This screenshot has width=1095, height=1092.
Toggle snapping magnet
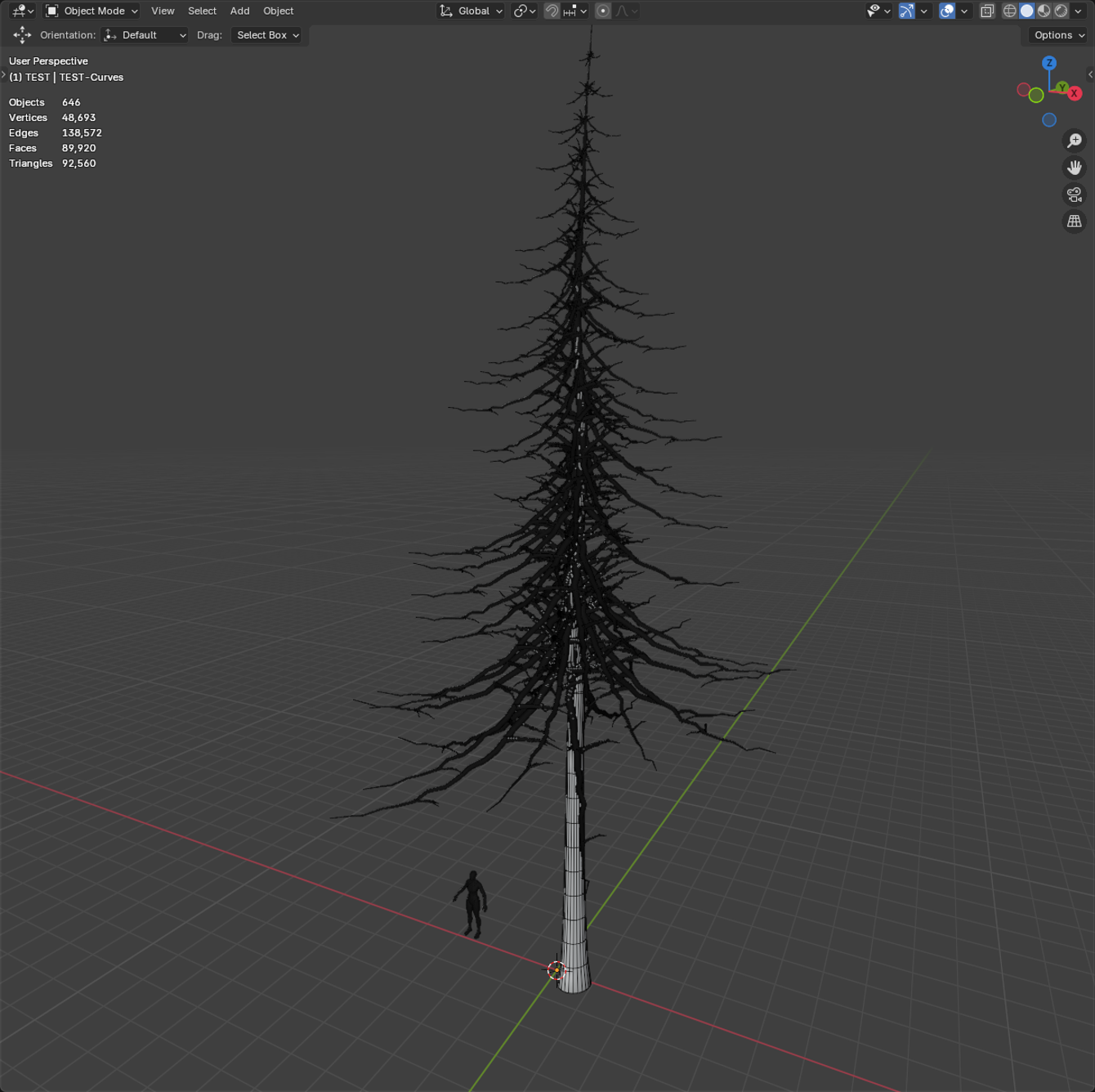552,11
